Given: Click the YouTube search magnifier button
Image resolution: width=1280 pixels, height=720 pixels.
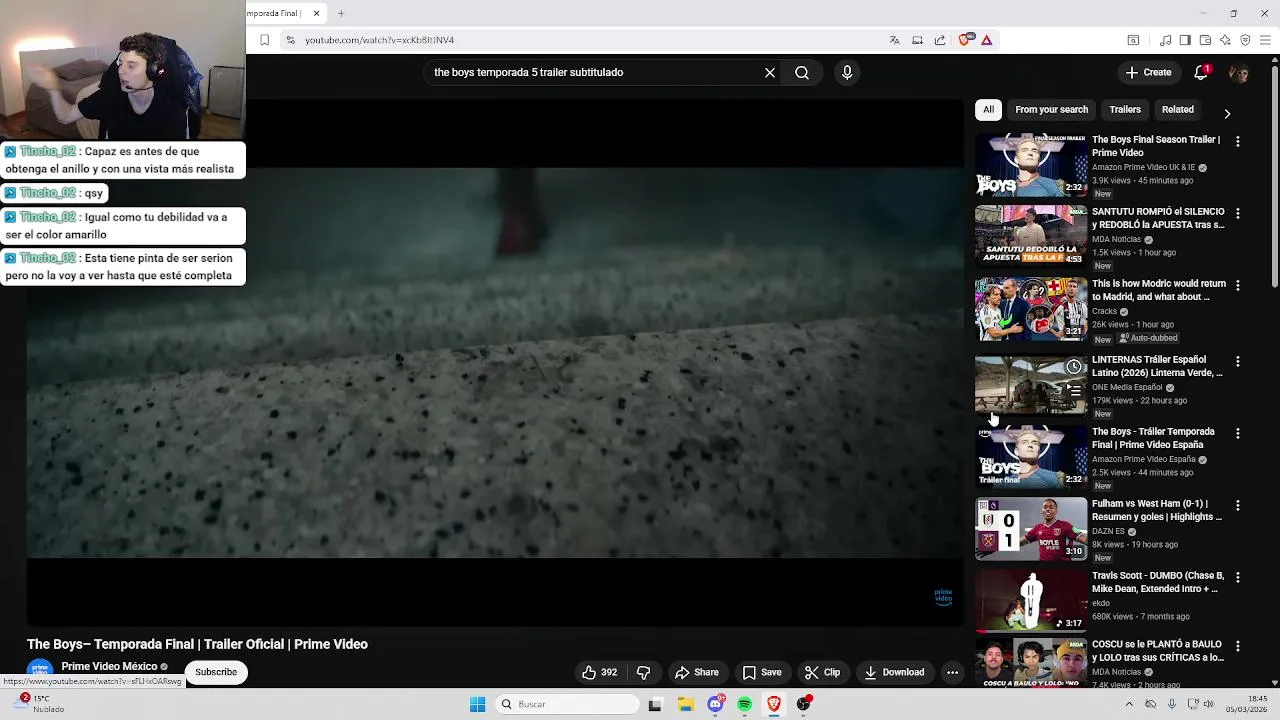Looking at the screenshot, I should point(802,72).
